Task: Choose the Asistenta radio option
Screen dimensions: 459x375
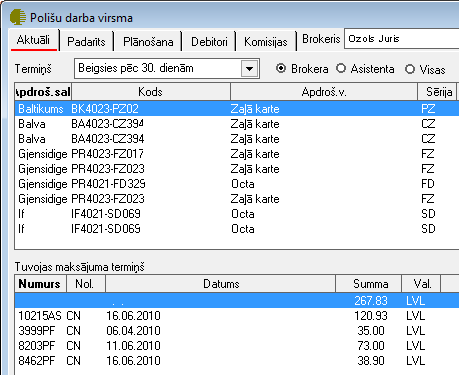Action: coord(341,68)
